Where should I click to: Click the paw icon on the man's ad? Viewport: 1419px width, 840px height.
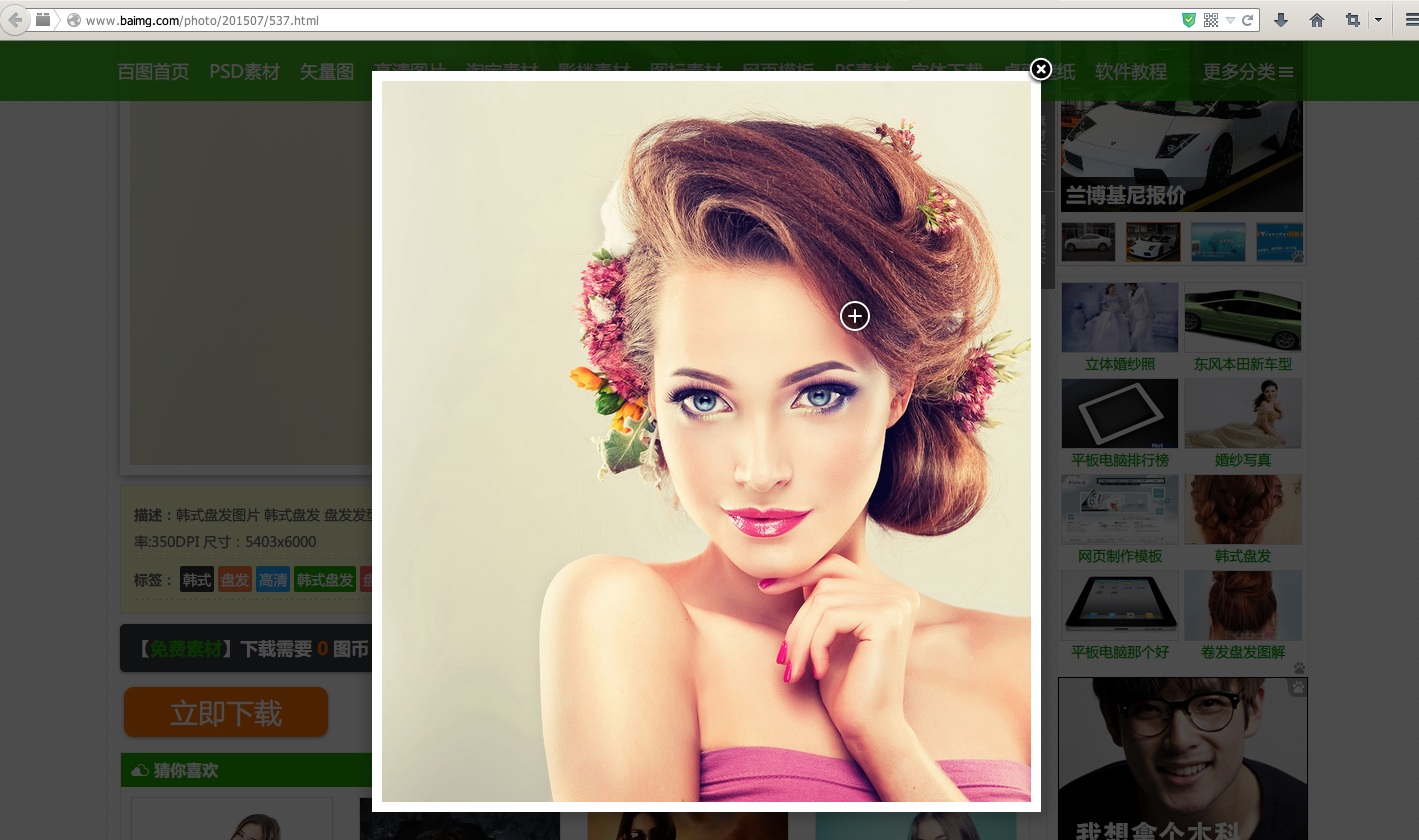tap(1298, 688)
